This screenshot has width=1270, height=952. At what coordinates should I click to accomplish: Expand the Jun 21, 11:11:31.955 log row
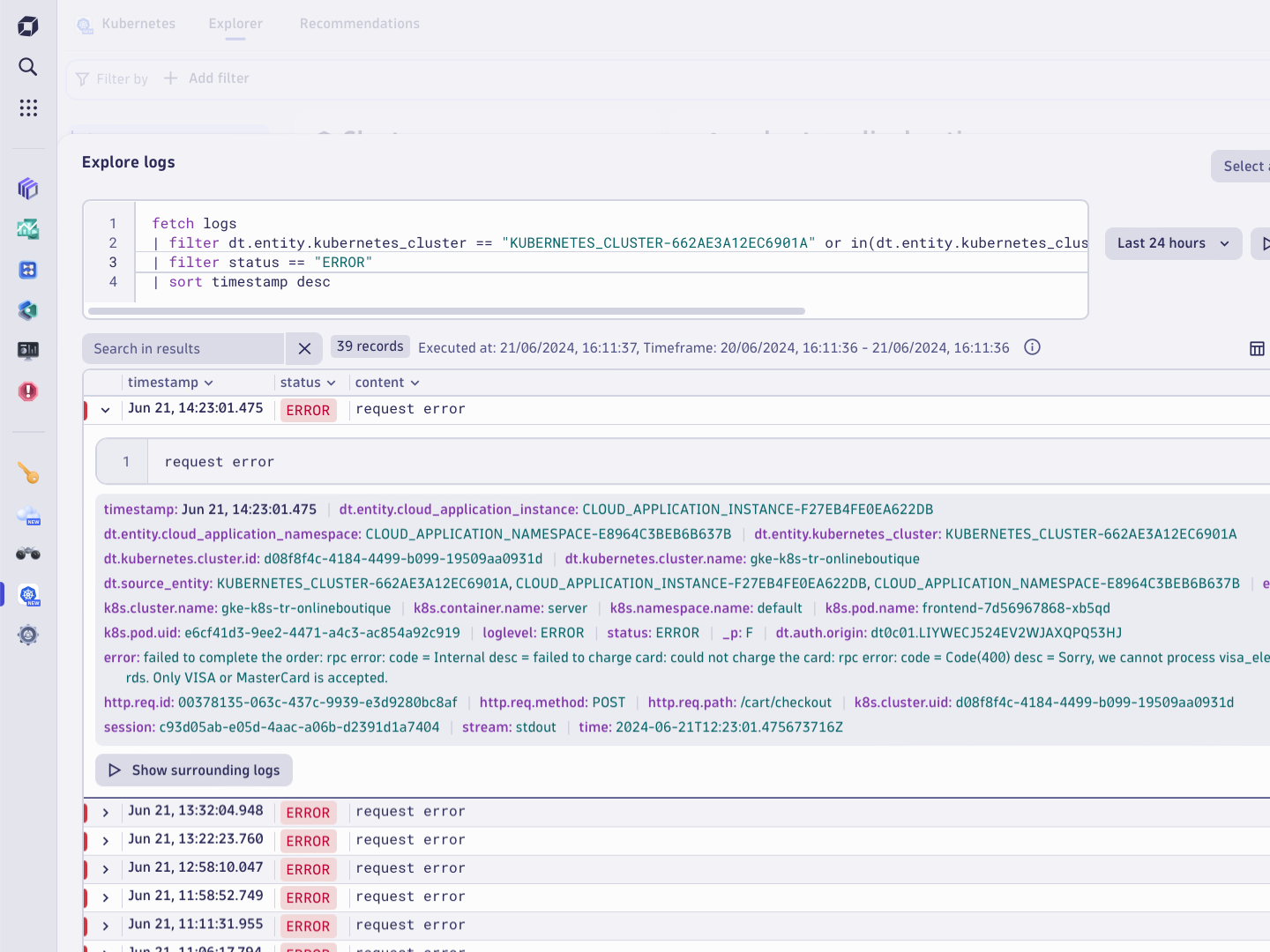click(106, 926)
